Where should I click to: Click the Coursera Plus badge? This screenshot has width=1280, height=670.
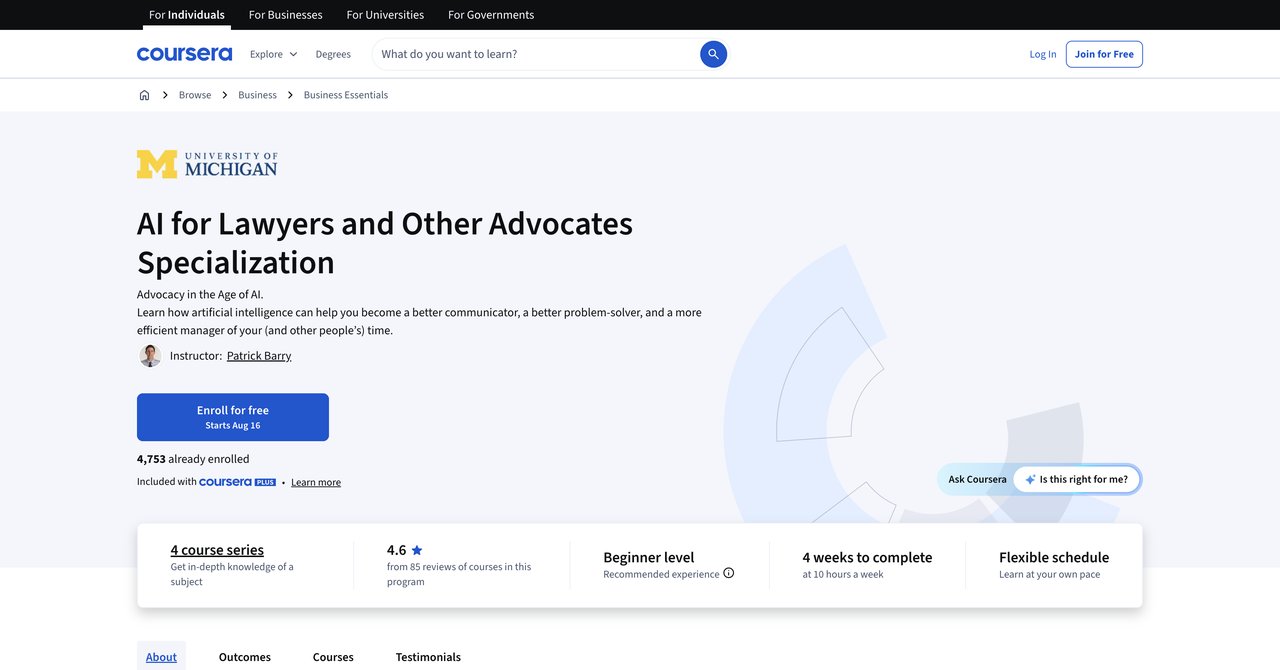pos(237,482)
